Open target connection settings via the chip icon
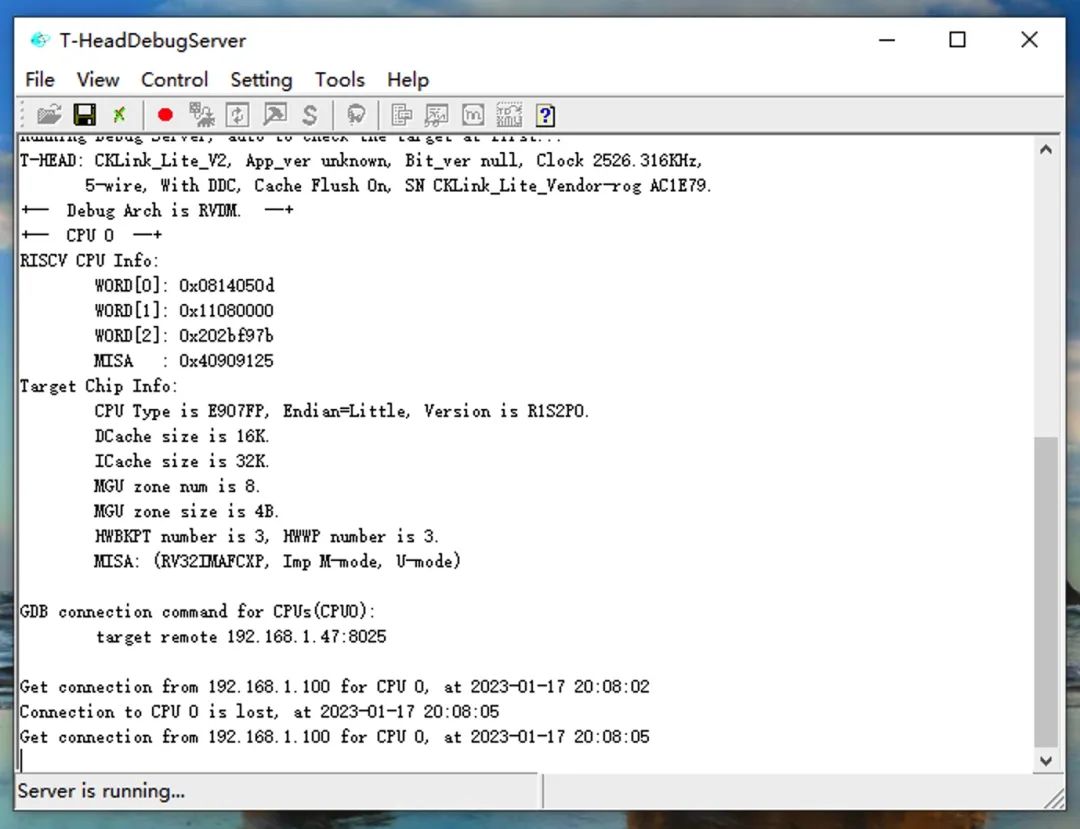The height and width of the screenshot is (829, 1080). click(202, 114)
